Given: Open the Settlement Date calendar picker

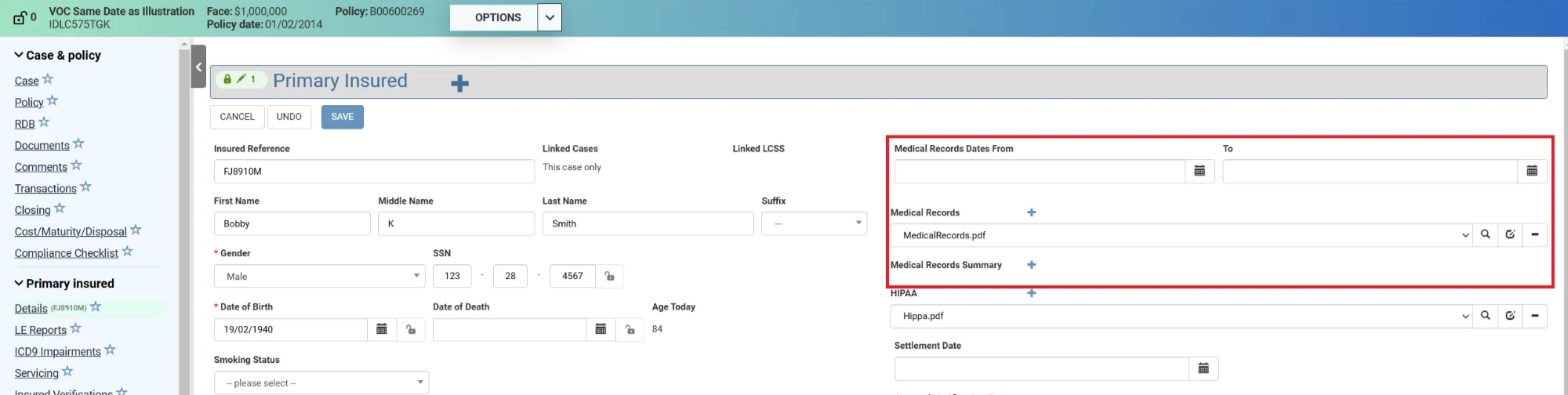Looking at the screenshot, I should 1203,368.
